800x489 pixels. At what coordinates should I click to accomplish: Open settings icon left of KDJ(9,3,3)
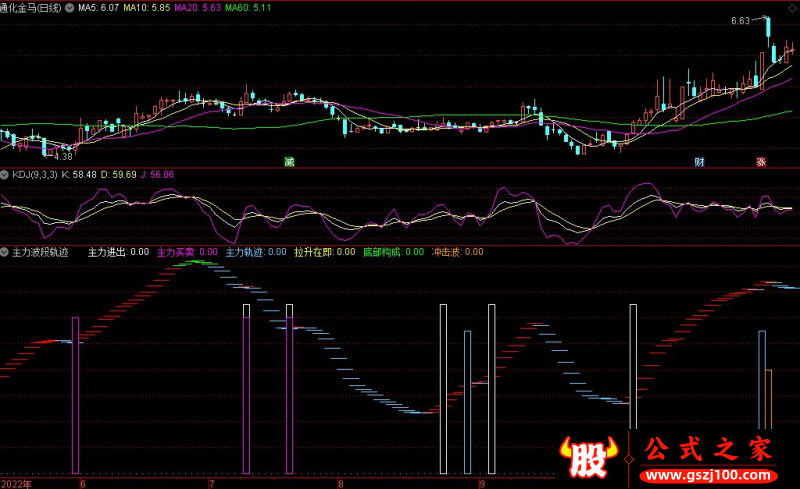pyautogui.click(x=6, y=174)
